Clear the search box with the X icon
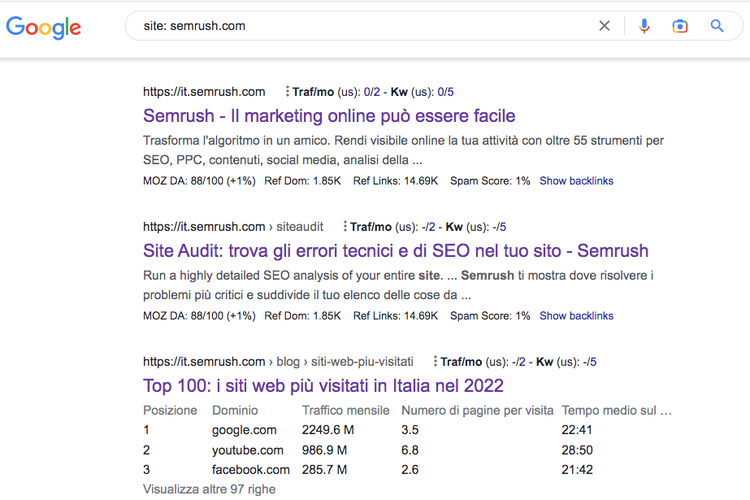 point(605,26)
